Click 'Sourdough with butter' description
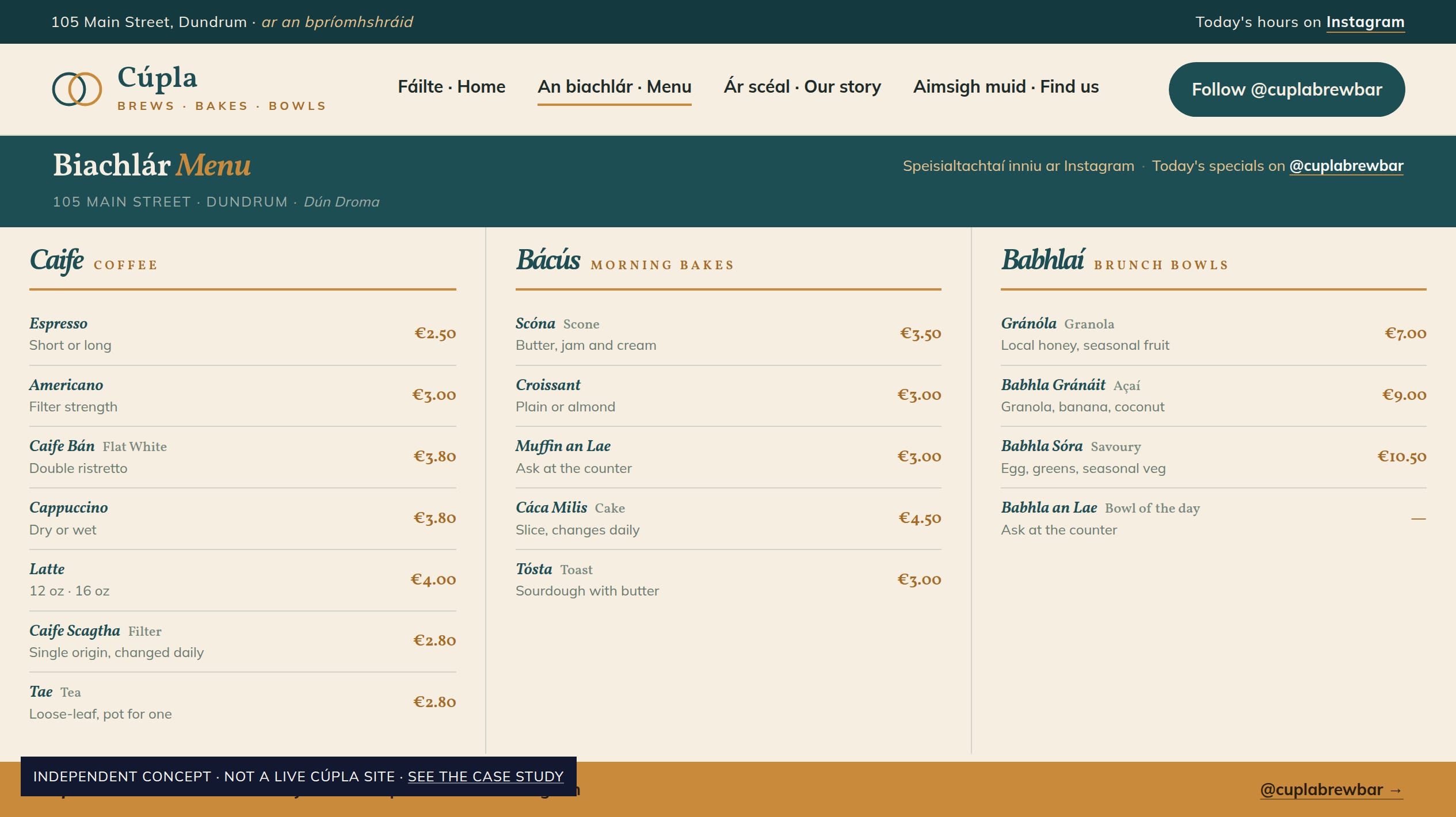1456x817 pixels. (587, 591)
